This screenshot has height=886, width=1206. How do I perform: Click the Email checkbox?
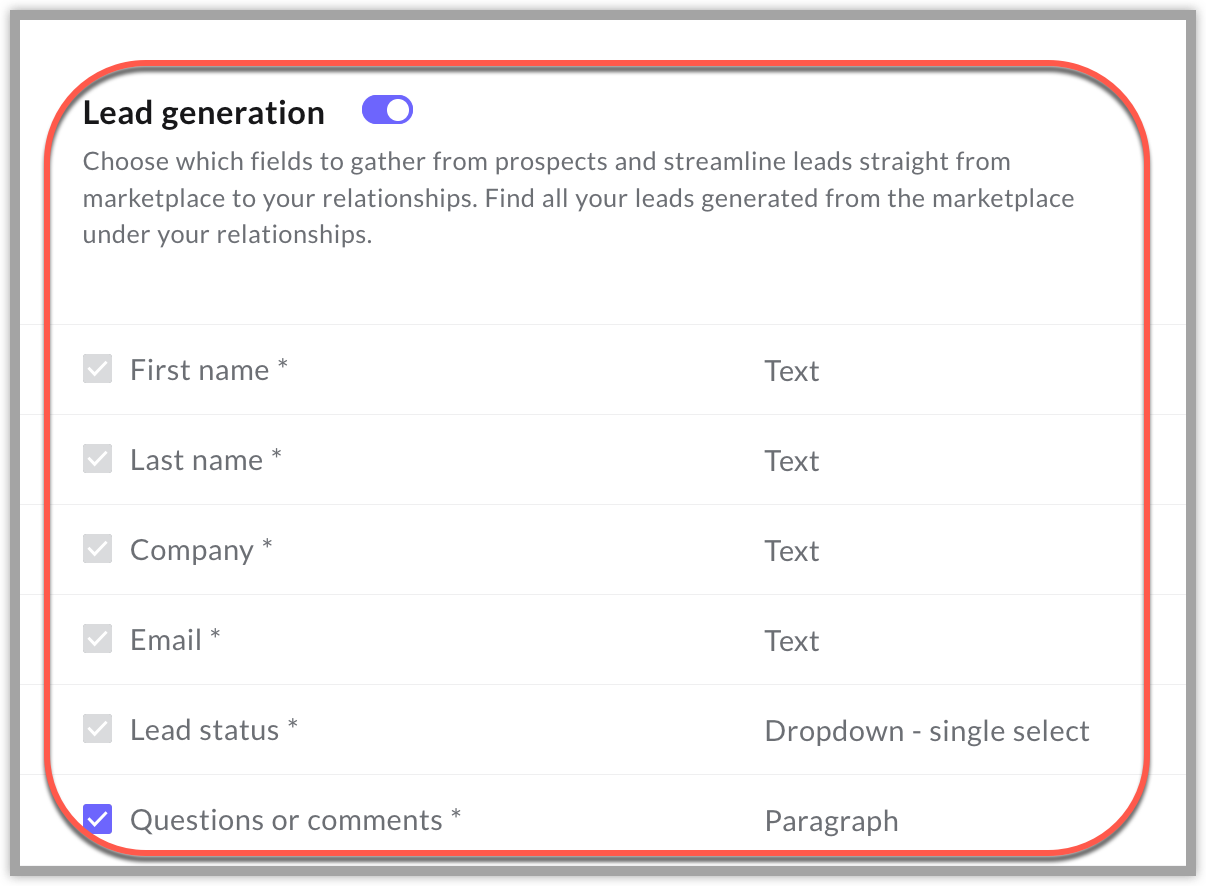coord(97,640)
